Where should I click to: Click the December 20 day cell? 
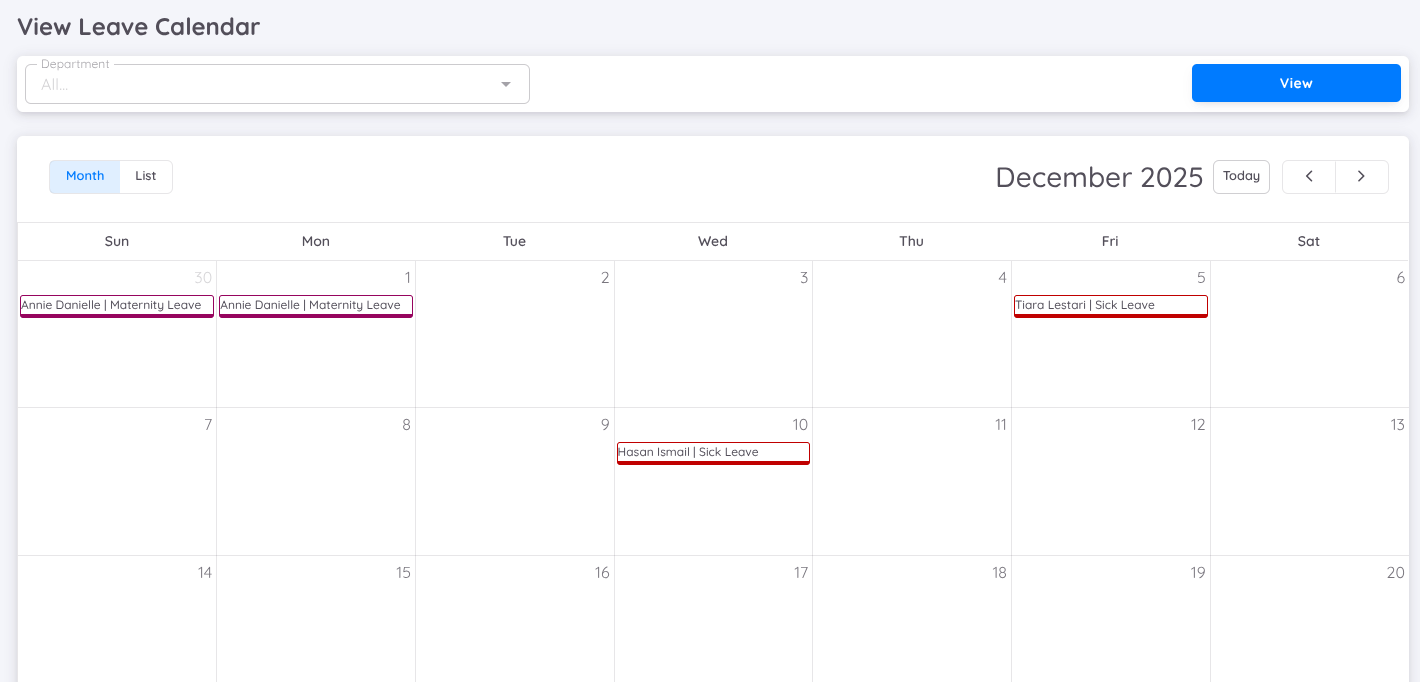click(x=1308, y=620)
